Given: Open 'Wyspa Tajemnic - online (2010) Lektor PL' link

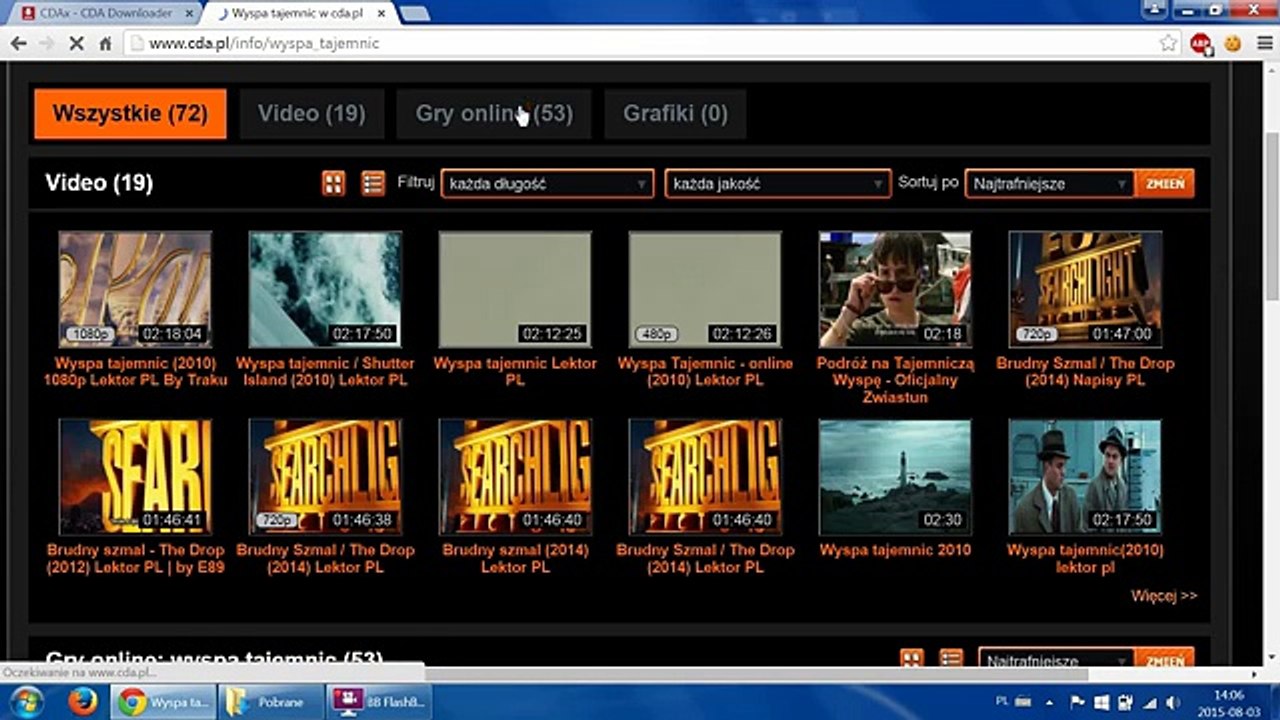Looking at the screenshot, I should pos(705,372).
